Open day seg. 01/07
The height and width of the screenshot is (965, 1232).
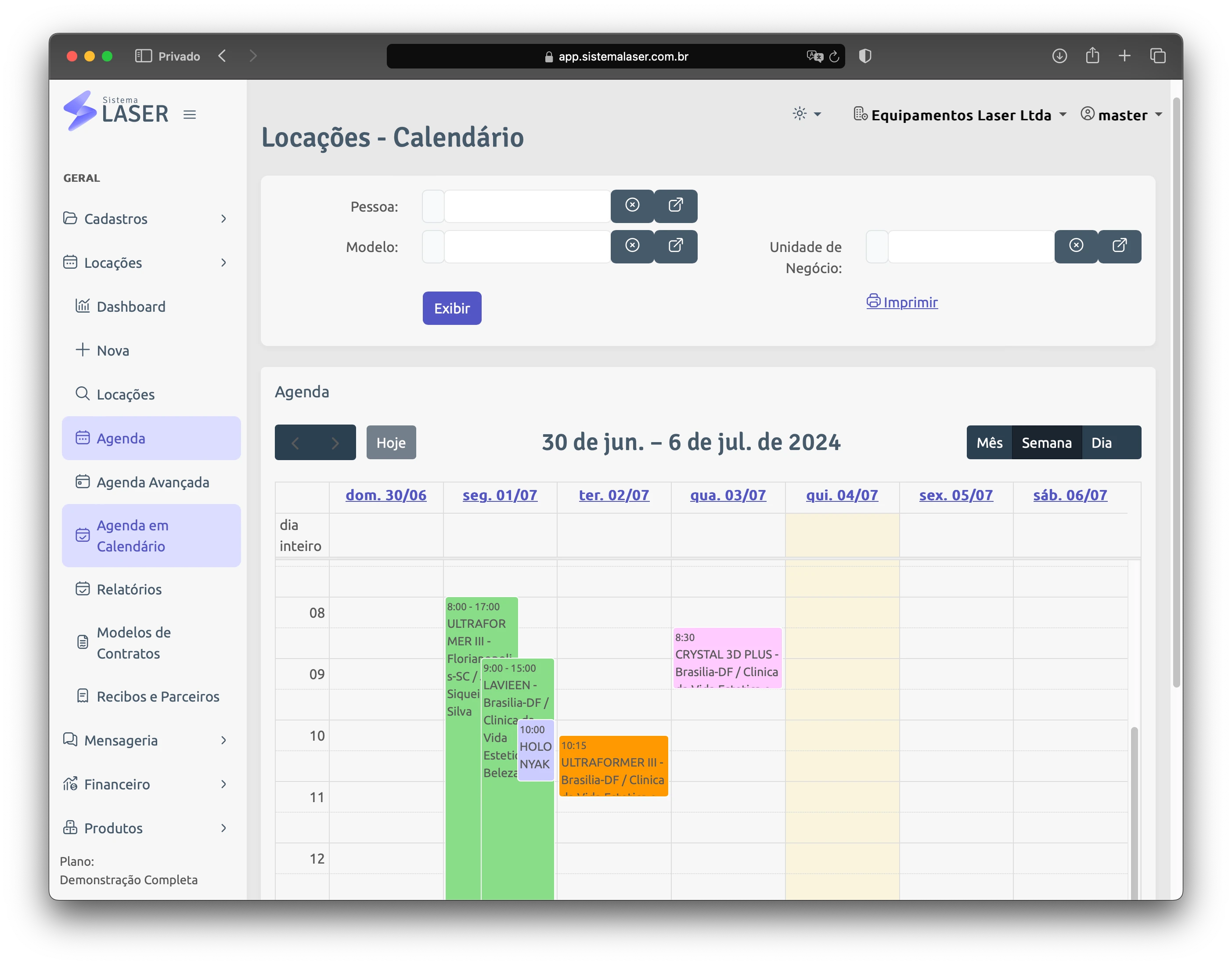coord(500,495)
